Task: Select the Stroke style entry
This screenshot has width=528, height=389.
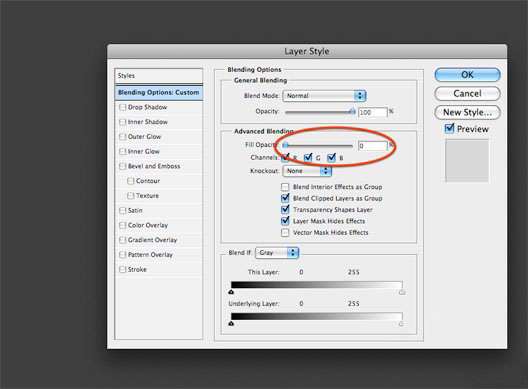Action: pos(137,269)
